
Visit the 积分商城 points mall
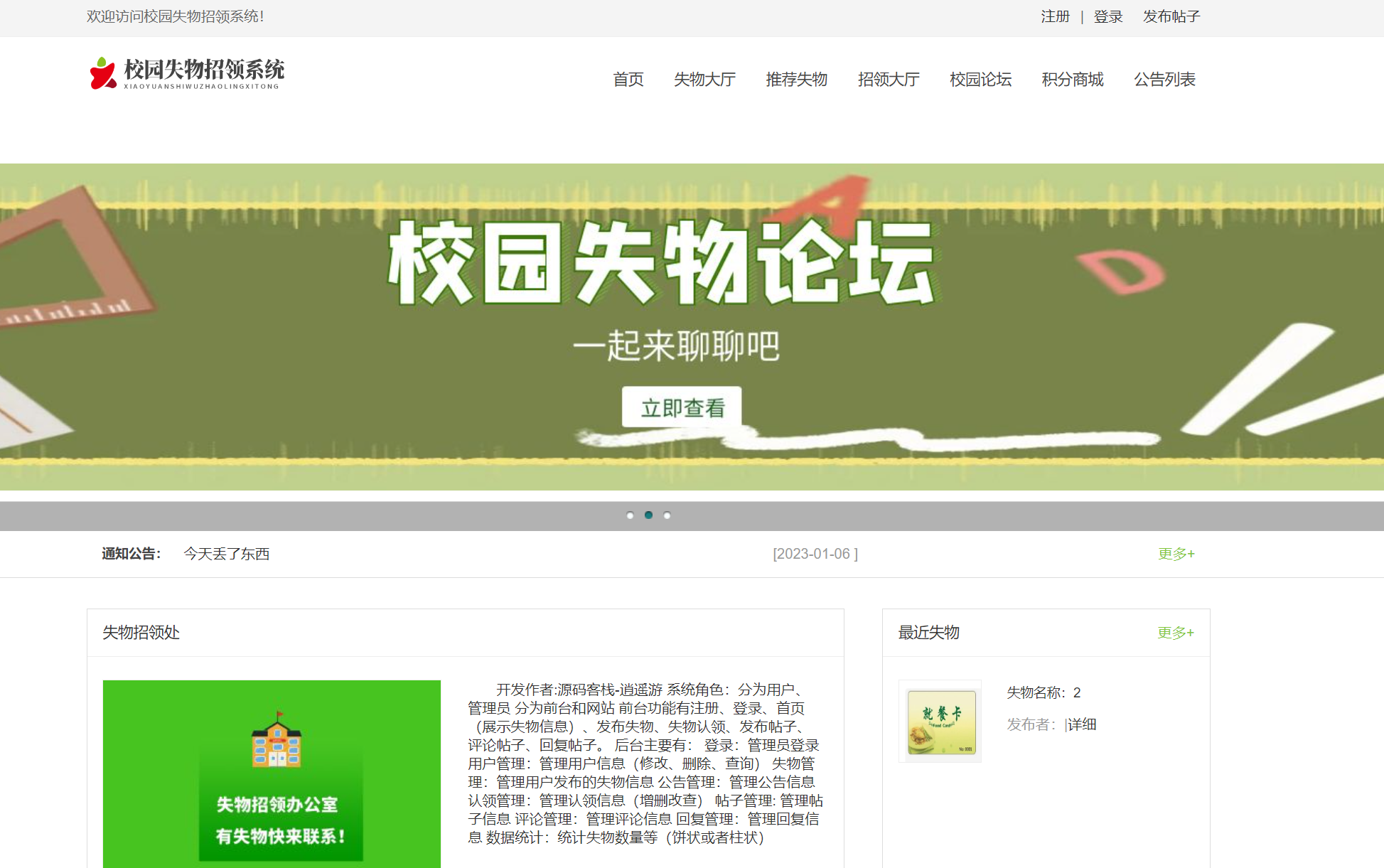click(1072, 80)
